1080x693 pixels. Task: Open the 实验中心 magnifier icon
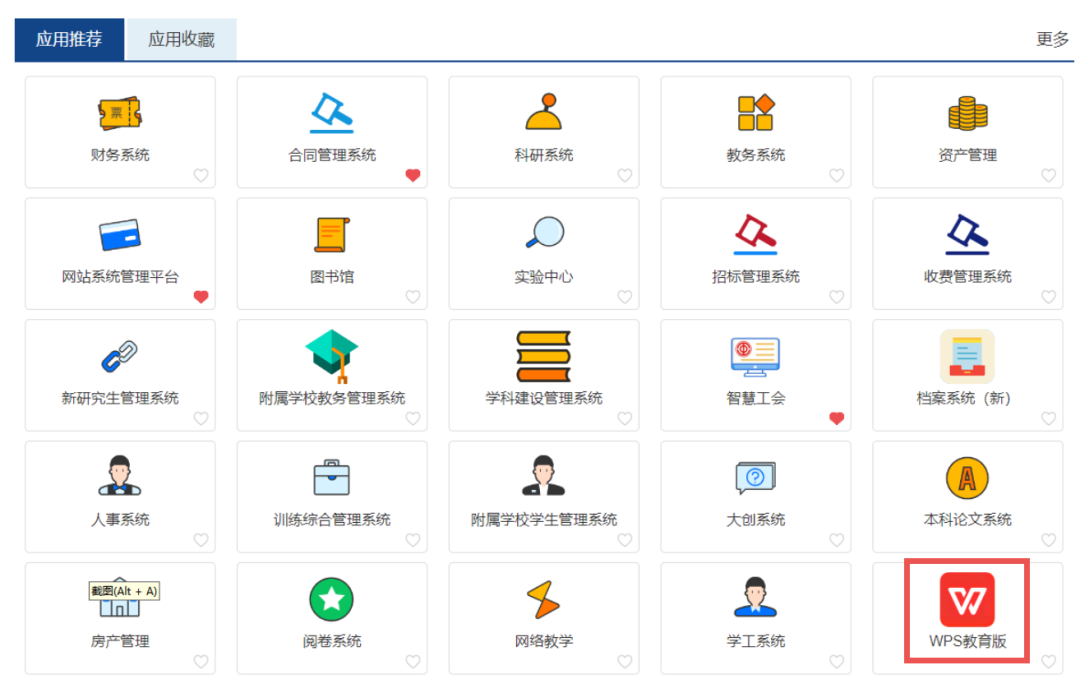click(x=544, y=233)
